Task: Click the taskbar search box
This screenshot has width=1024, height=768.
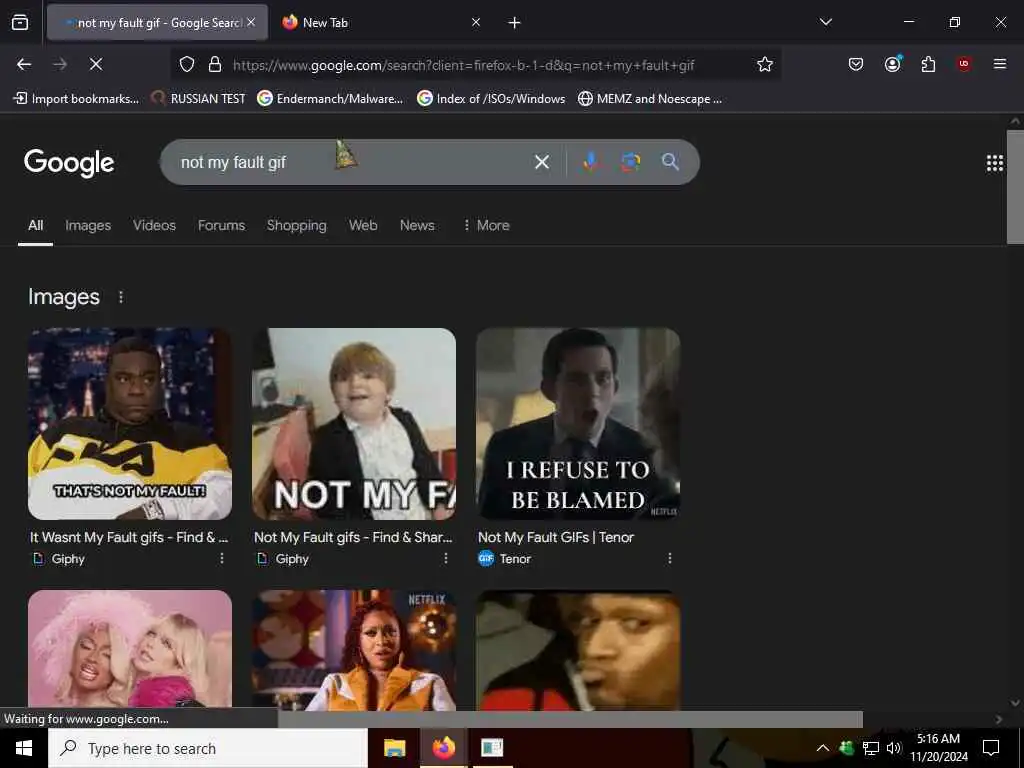Action: 208,748
